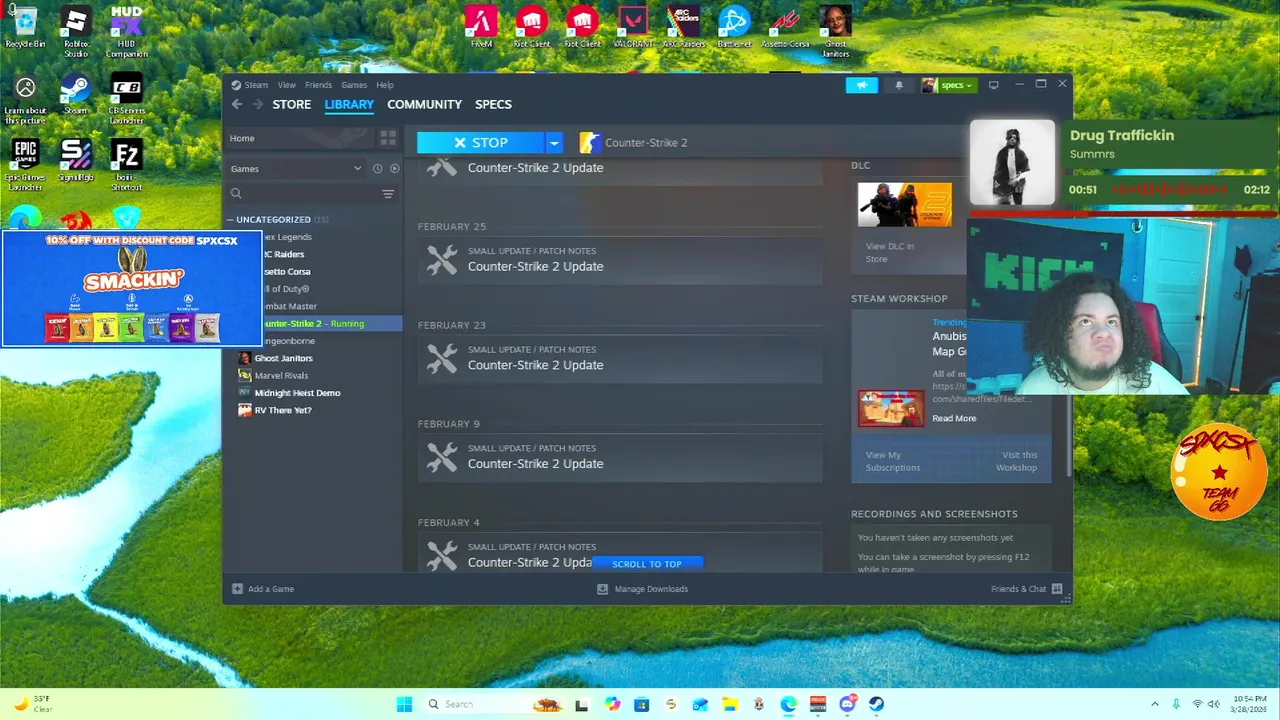
Task: Open the Games category dropdown
Action: pos(296,168)
